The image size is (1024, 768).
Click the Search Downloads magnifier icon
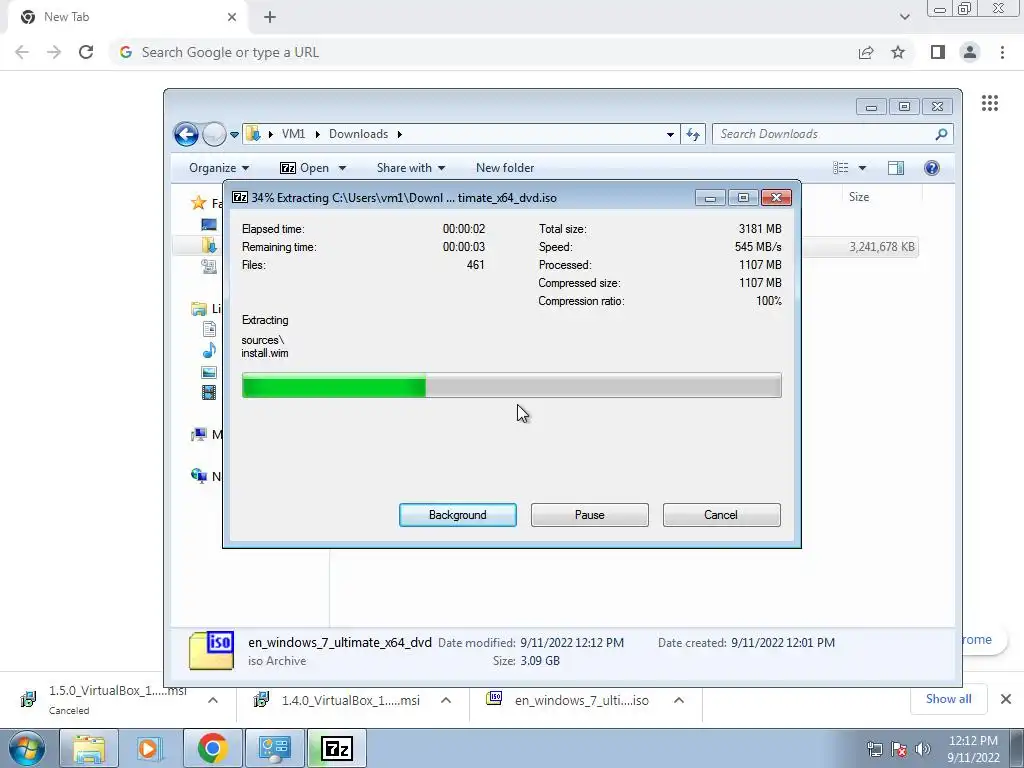(941, 134)
